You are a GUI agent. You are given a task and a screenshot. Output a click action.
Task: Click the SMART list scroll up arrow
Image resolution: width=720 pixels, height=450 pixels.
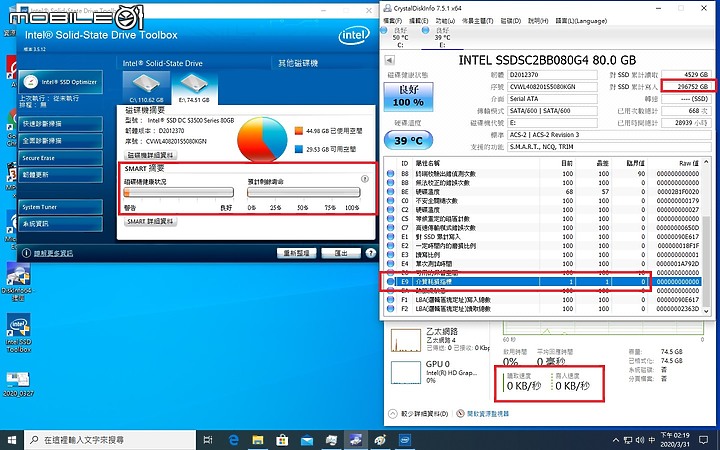pos(706,162)
